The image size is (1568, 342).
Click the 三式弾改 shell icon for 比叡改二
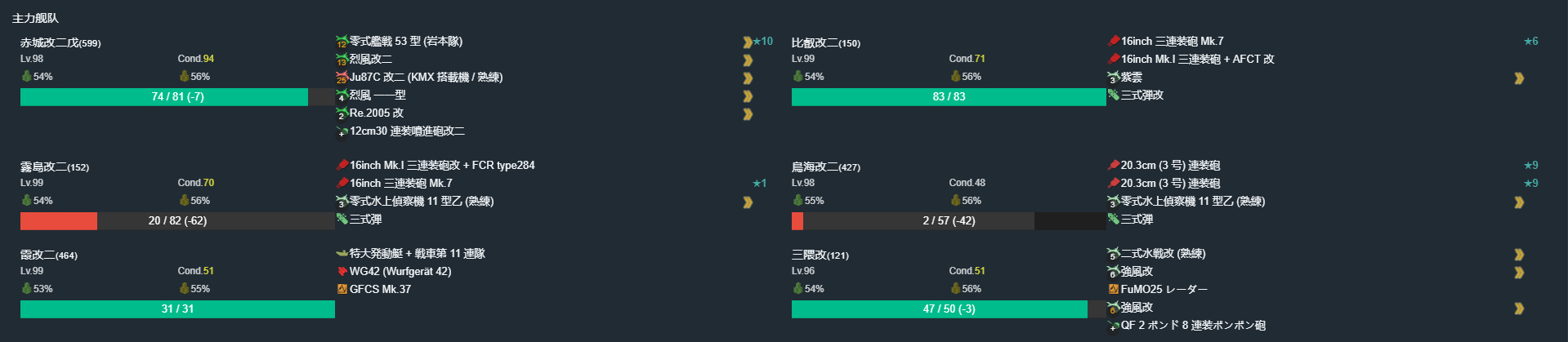pos(1113,95)
